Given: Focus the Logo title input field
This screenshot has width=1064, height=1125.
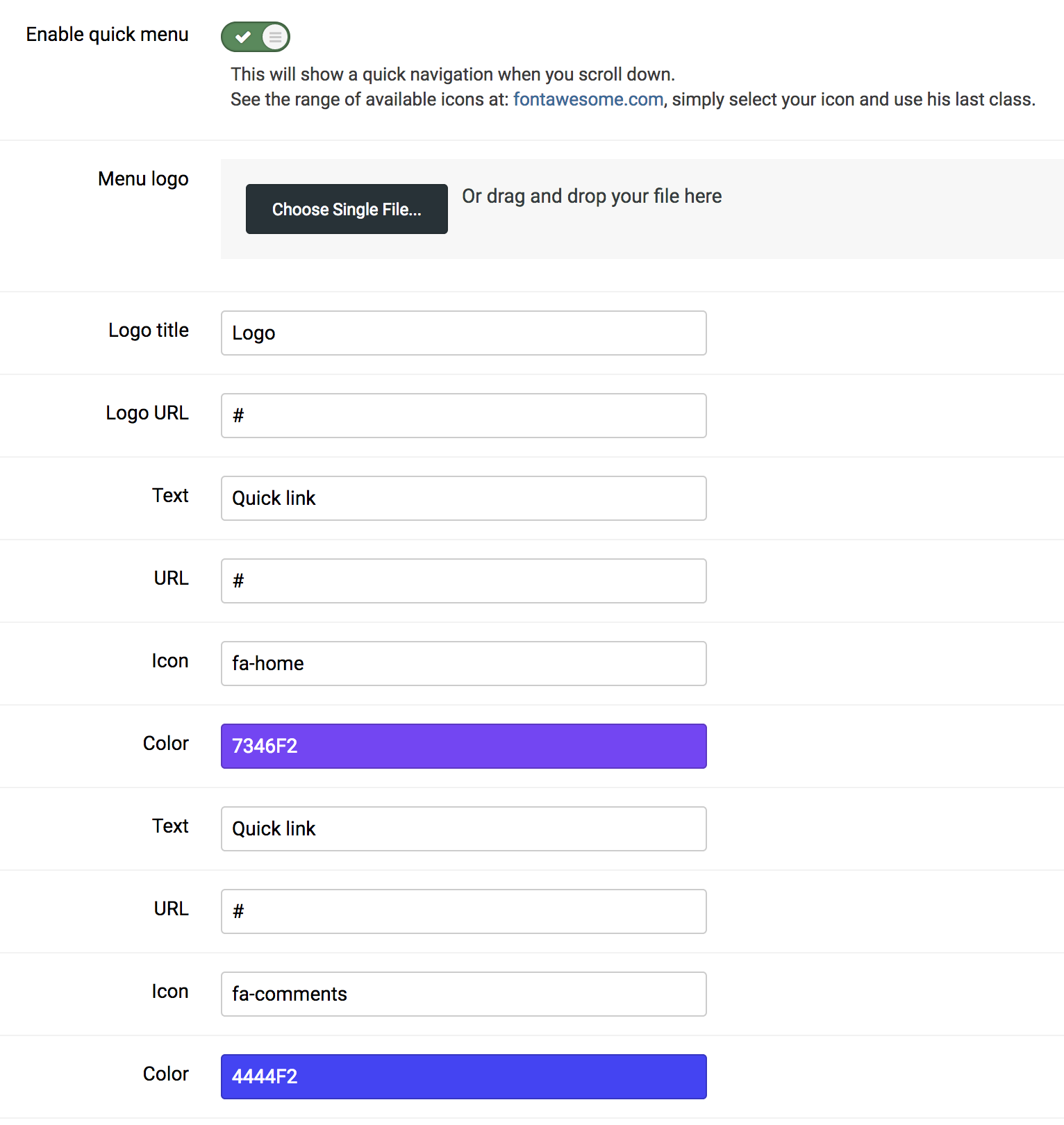Looking at the screenshot, I should tap(463, 333).
